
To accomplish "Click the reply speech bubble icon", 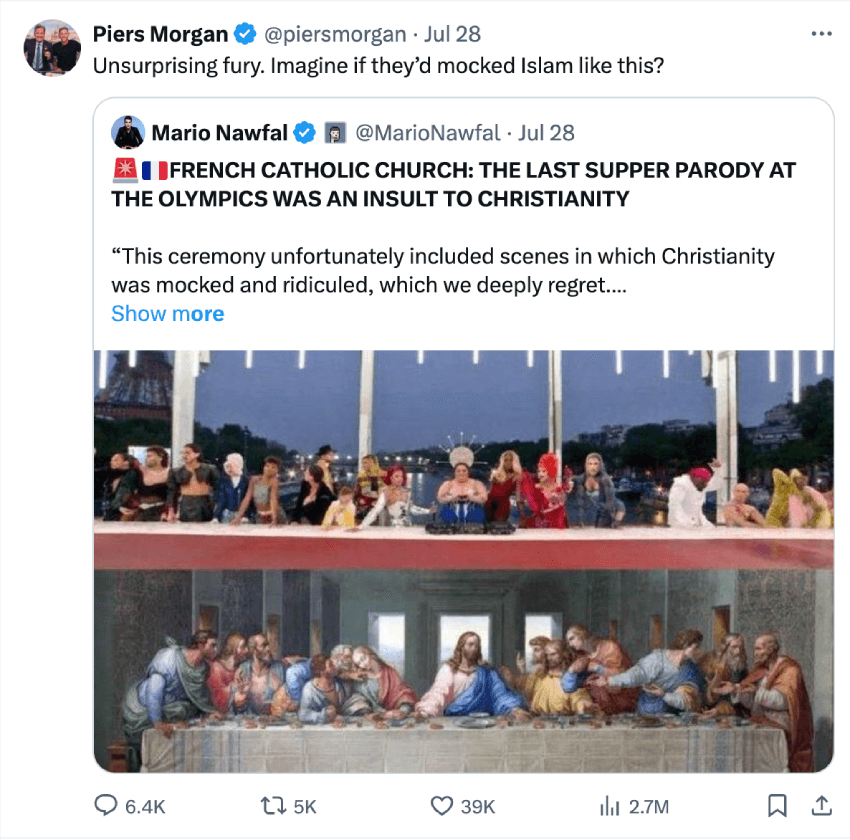I will pos(106,806).
